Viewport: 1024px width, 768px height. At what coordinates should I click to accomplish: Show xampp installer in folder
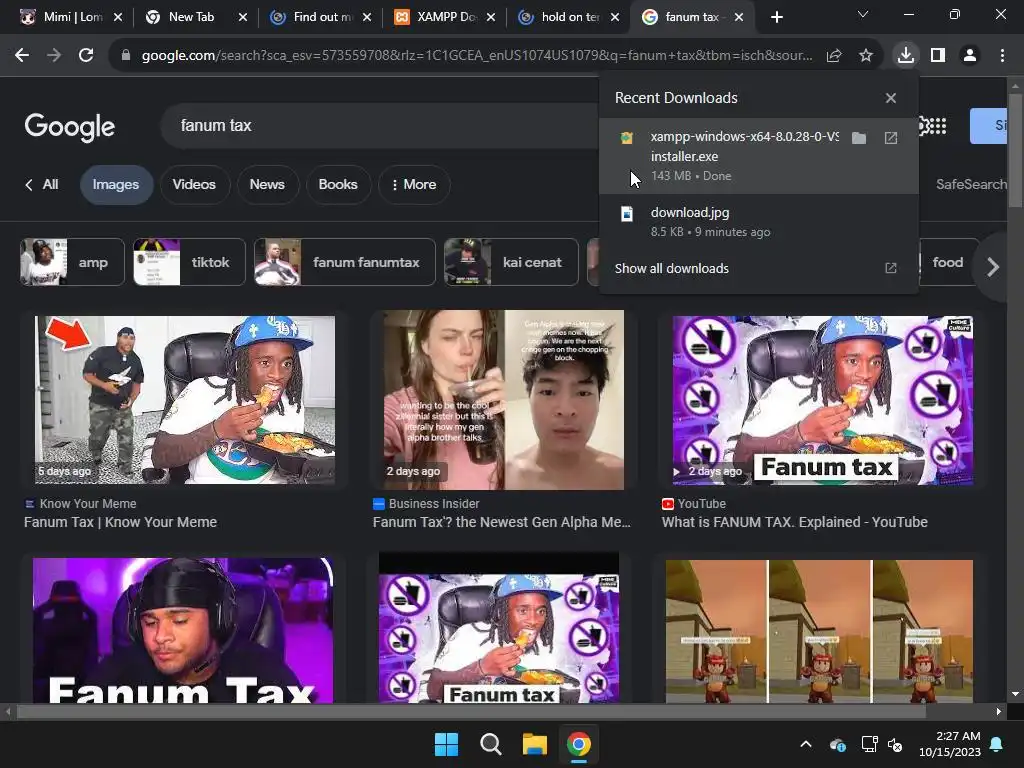859,138
